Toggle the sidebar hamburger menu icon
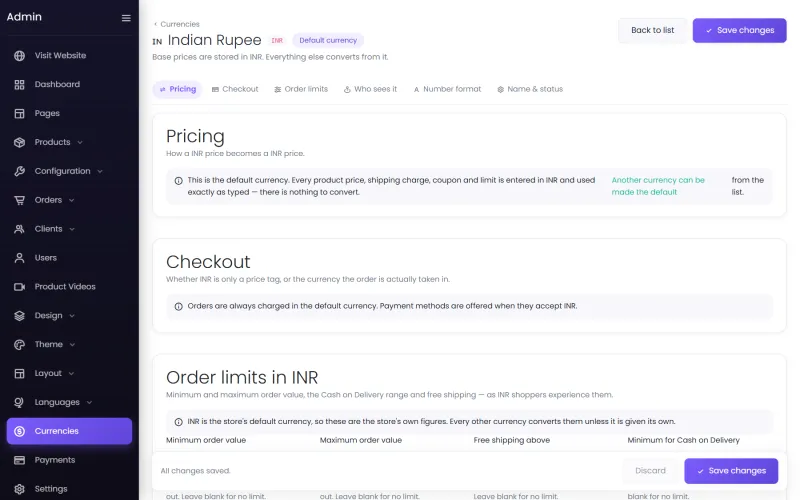This screenshot has width=800, height=500. (126, 18)
